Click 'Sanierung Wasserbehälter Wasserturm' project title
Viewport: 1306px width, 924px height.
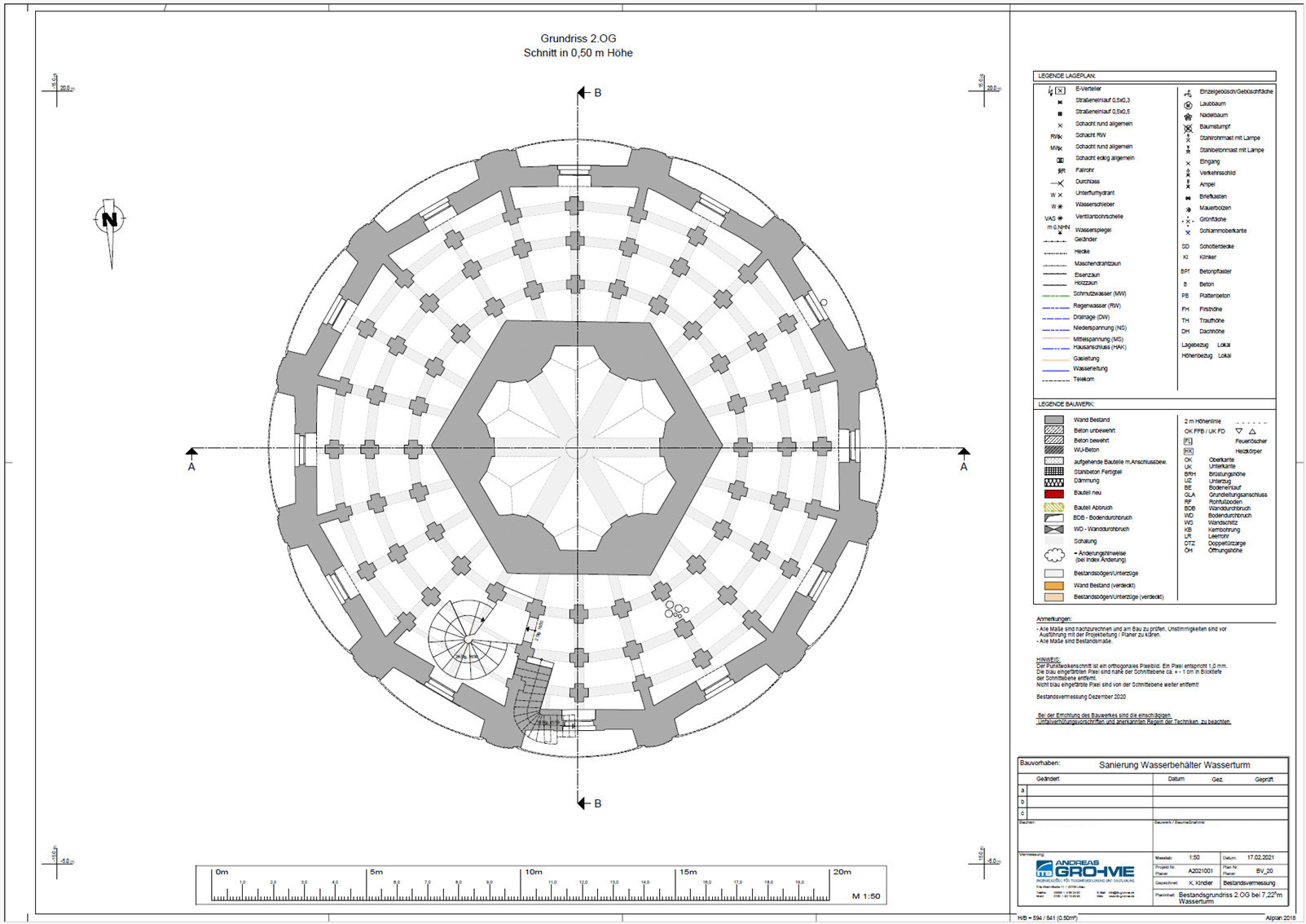(x=1174, y=765)
